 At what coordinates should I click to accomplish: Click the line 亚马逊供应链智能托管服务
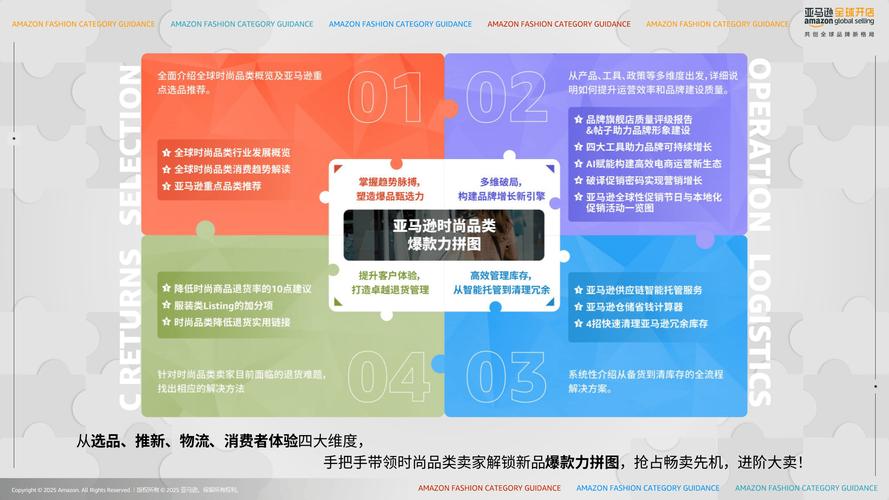point(644,290)
